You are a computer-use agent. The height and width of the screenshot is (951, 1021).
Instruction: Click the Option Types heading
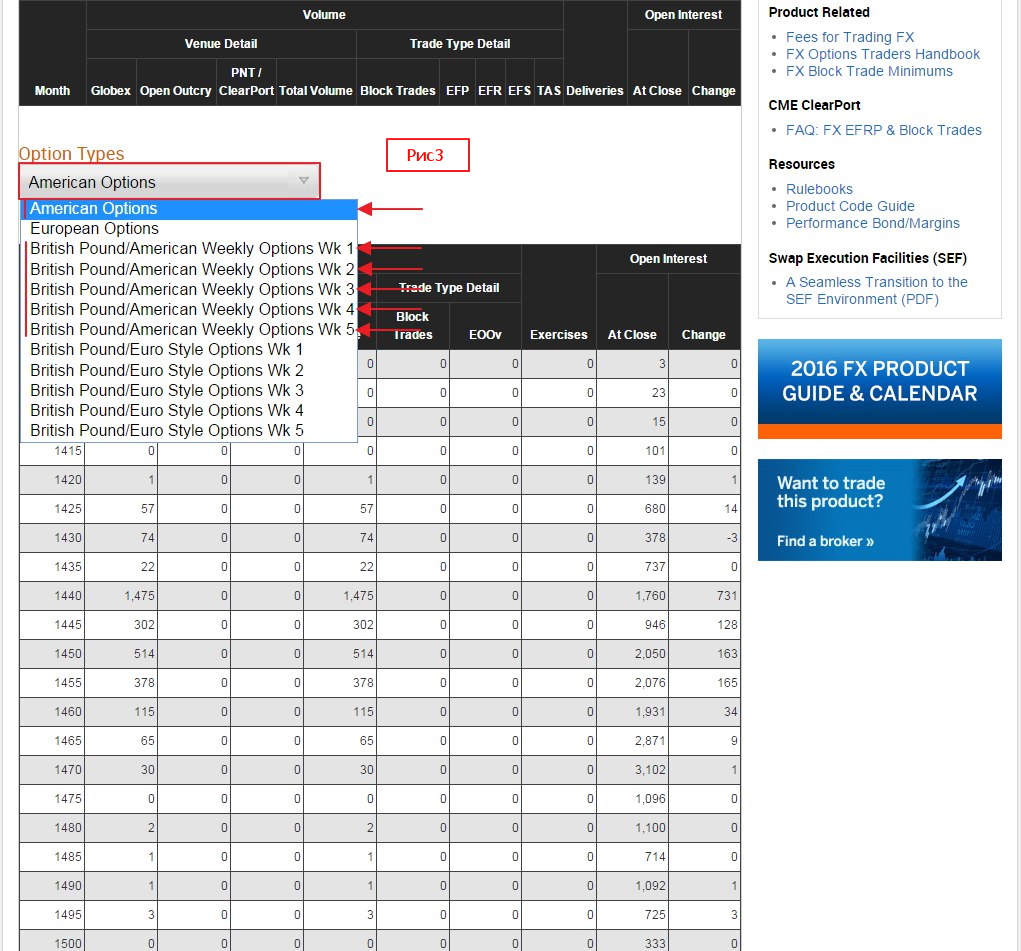[71, 154]
